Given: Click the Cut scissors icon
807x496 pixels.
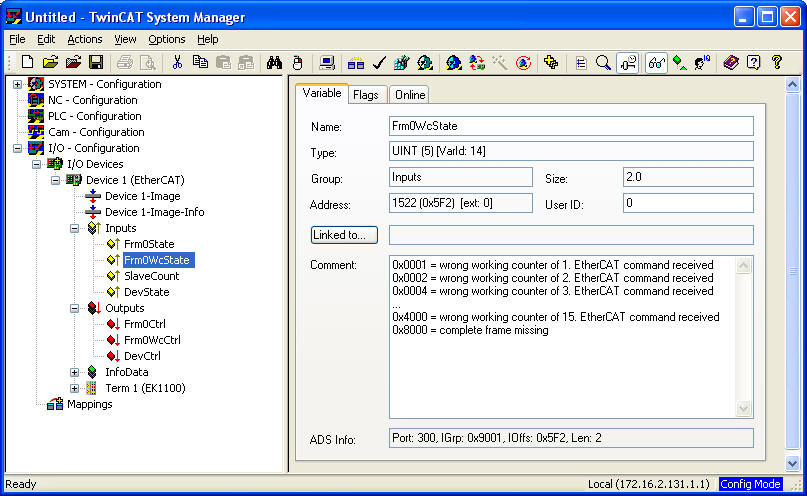Looking at the screenshot, I should click(x=177, y=62).
